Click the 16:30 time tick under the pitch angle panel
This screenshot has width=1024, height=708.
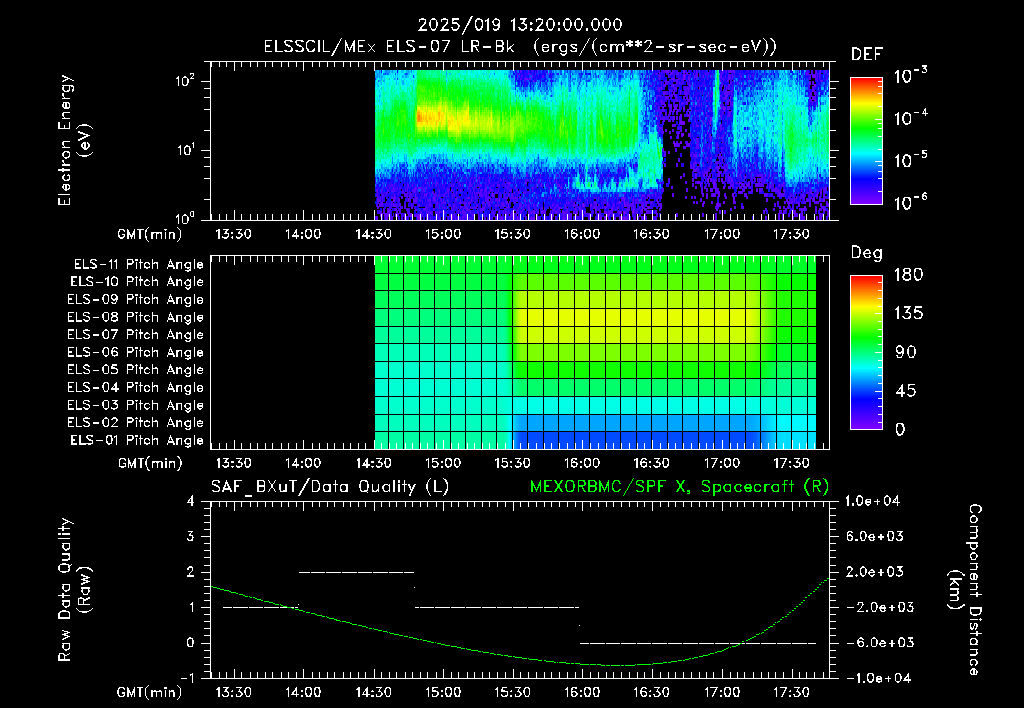[x=651, y=463]
